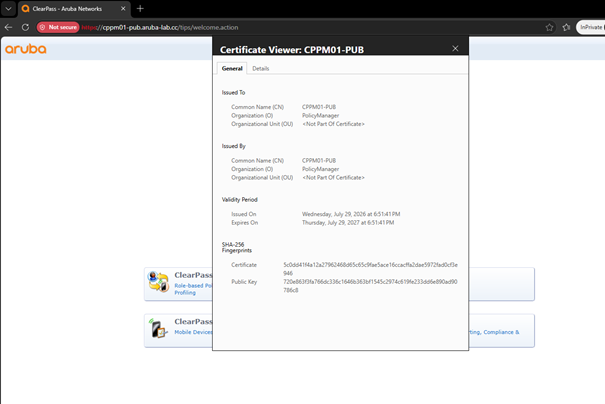
Task: Click Issued By Not Part Of Certificate value
Action: click(333, 177)
